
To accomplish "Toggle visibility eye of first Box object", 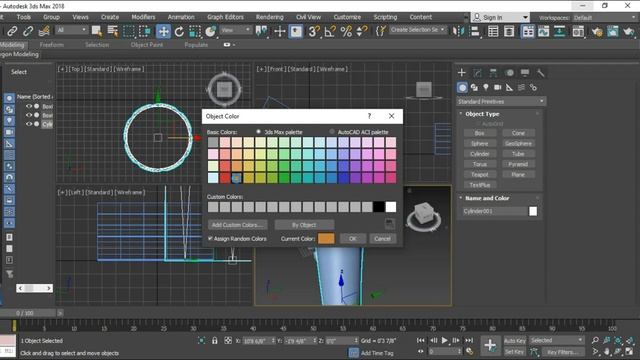I will pos(29,106).
